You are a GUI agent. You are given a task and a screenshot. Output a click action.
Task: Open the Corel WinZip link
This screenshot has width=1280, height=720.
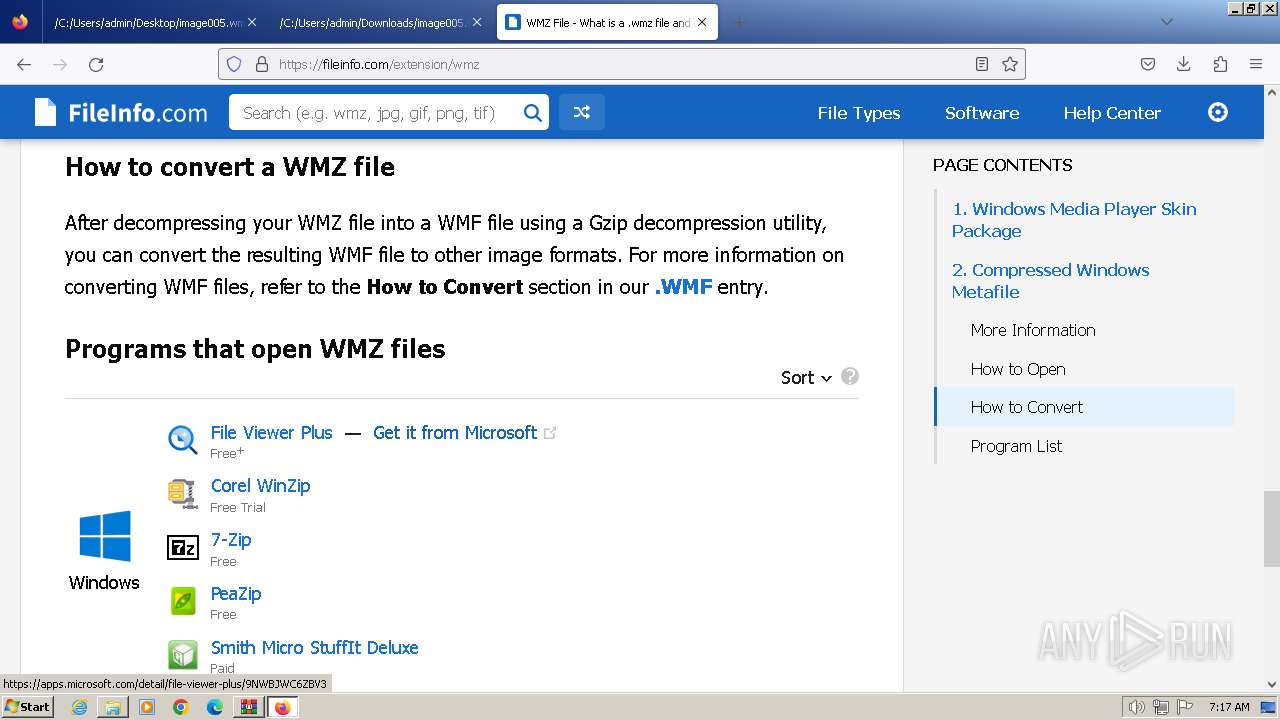point(260,486)
